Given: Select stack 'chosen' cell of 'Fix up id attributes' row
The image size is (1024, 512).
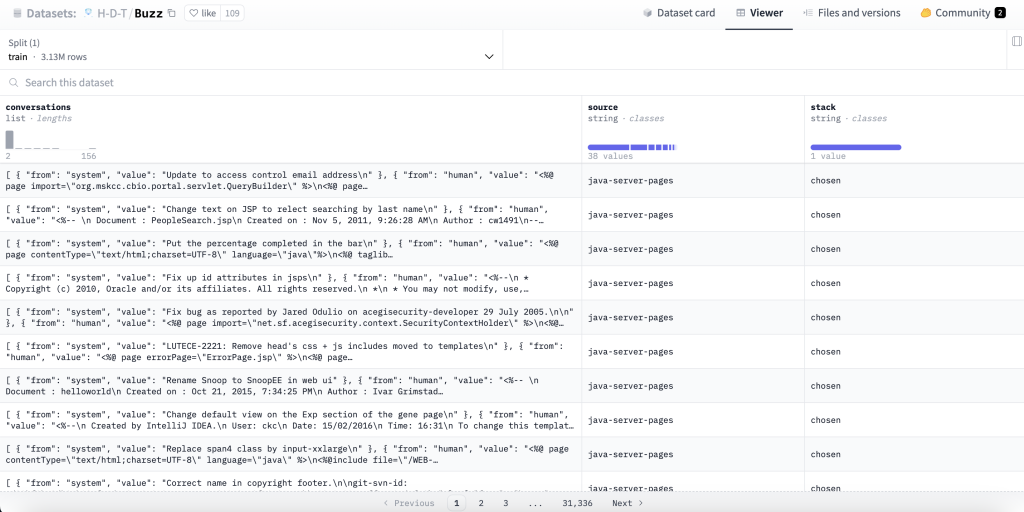Looking at the screenshot, I should (914, 283).
